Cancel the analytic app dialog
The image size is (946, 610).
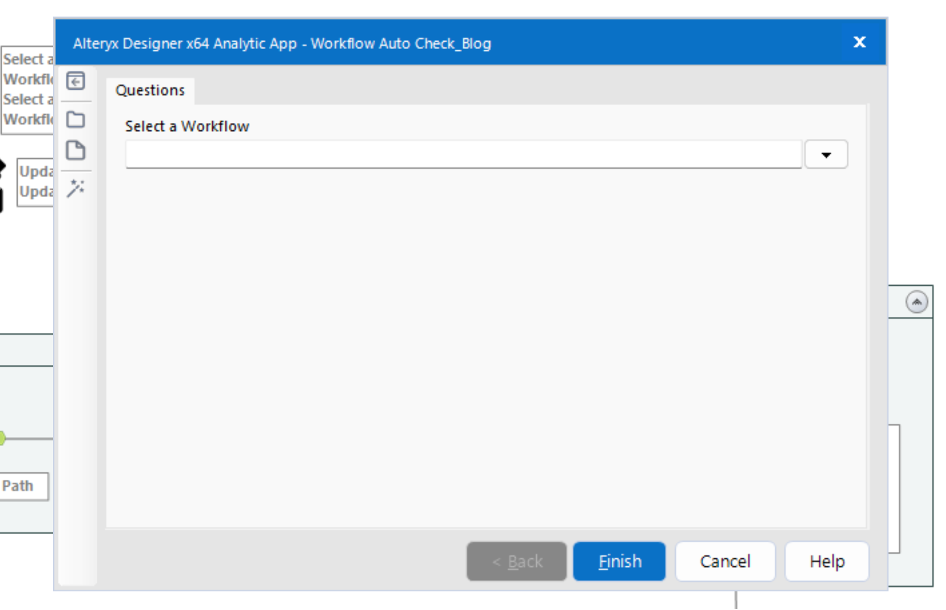tap(725, 561)
